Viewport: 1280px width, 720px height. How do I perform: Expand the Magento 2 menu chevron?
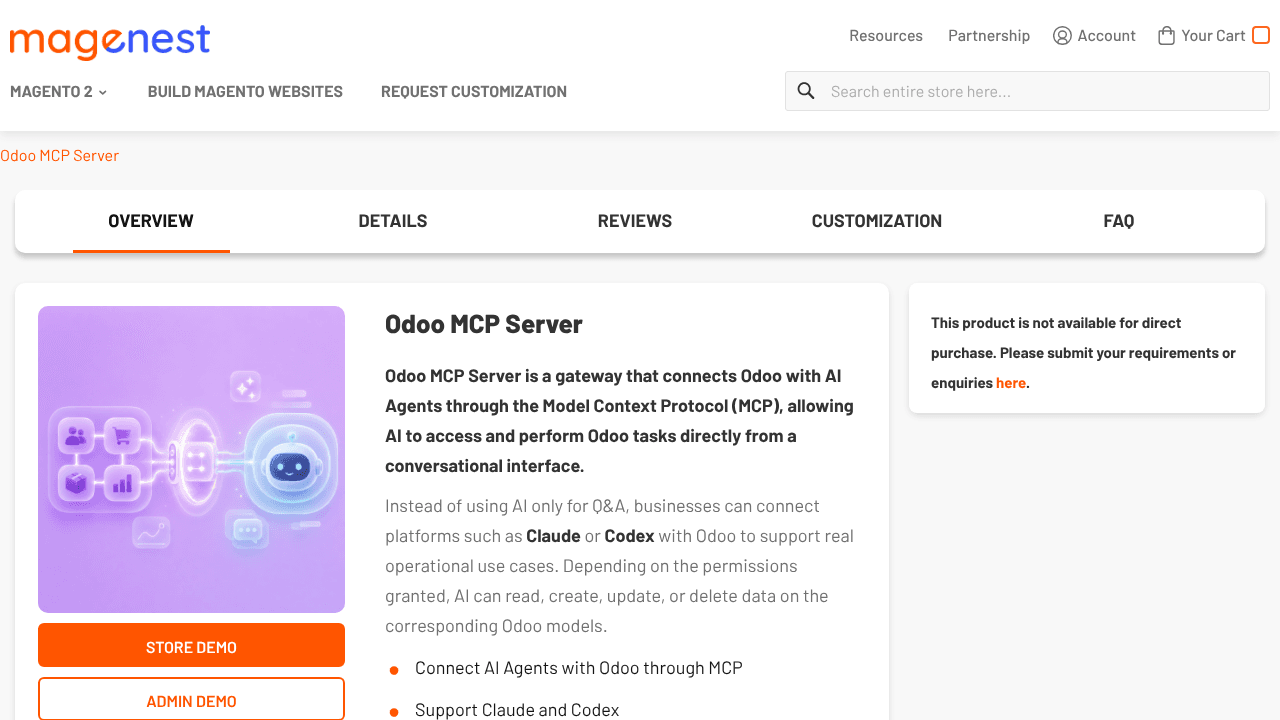tap(103, 92)
